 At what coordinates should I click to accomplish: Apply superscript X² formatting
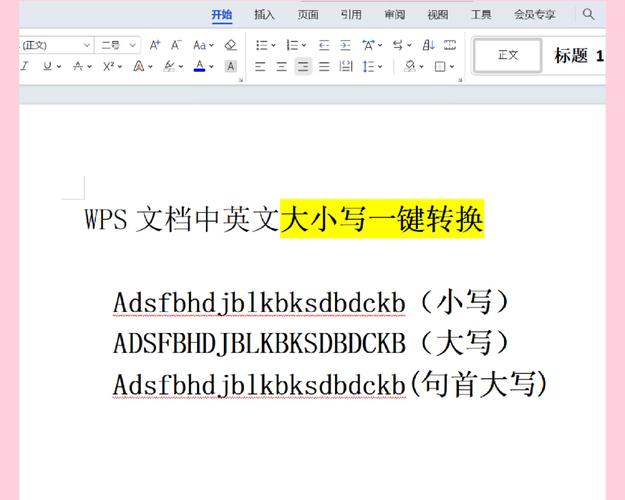click(108, 66)
